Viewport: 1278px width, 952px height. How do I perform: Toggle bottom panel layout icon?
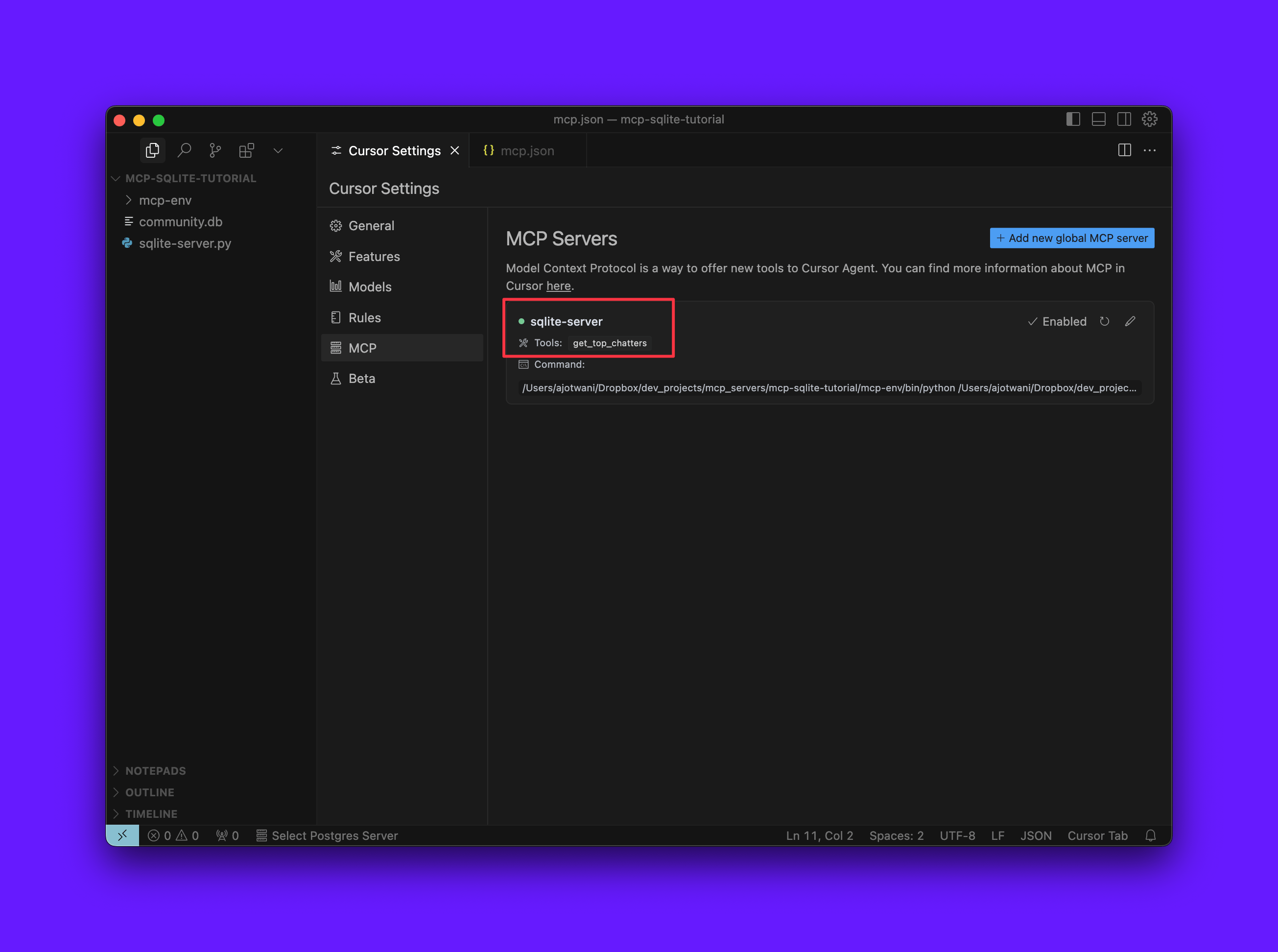click(1098, 119)
